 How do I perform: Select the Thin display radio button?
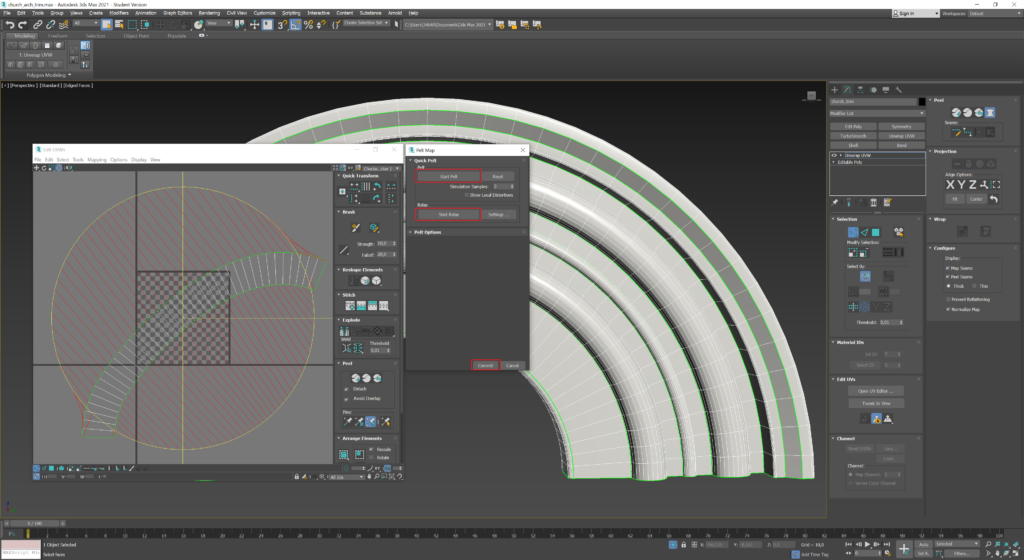(x=973, y=284)
